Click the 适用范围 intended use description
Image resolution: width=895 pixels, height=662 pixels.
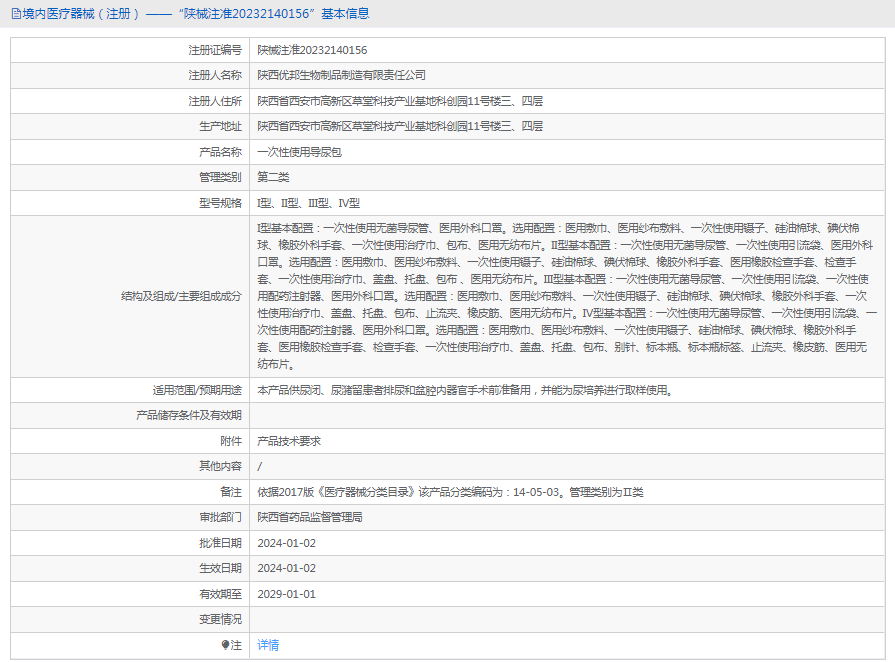[x=465, y=390]
